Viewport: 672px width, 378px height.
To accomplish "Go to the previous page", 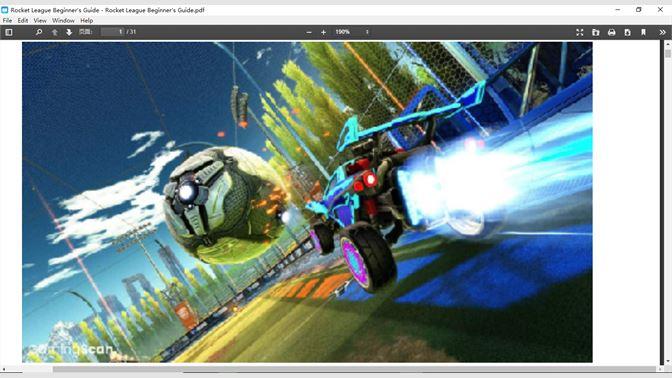I will [x=54, y=32].
